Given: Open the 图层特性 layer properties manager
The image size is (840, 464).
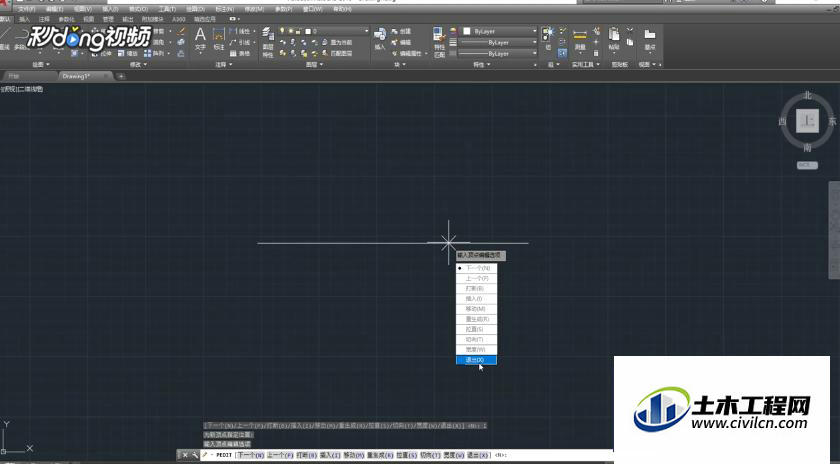Looking at the screenshot, I should 268,42.
